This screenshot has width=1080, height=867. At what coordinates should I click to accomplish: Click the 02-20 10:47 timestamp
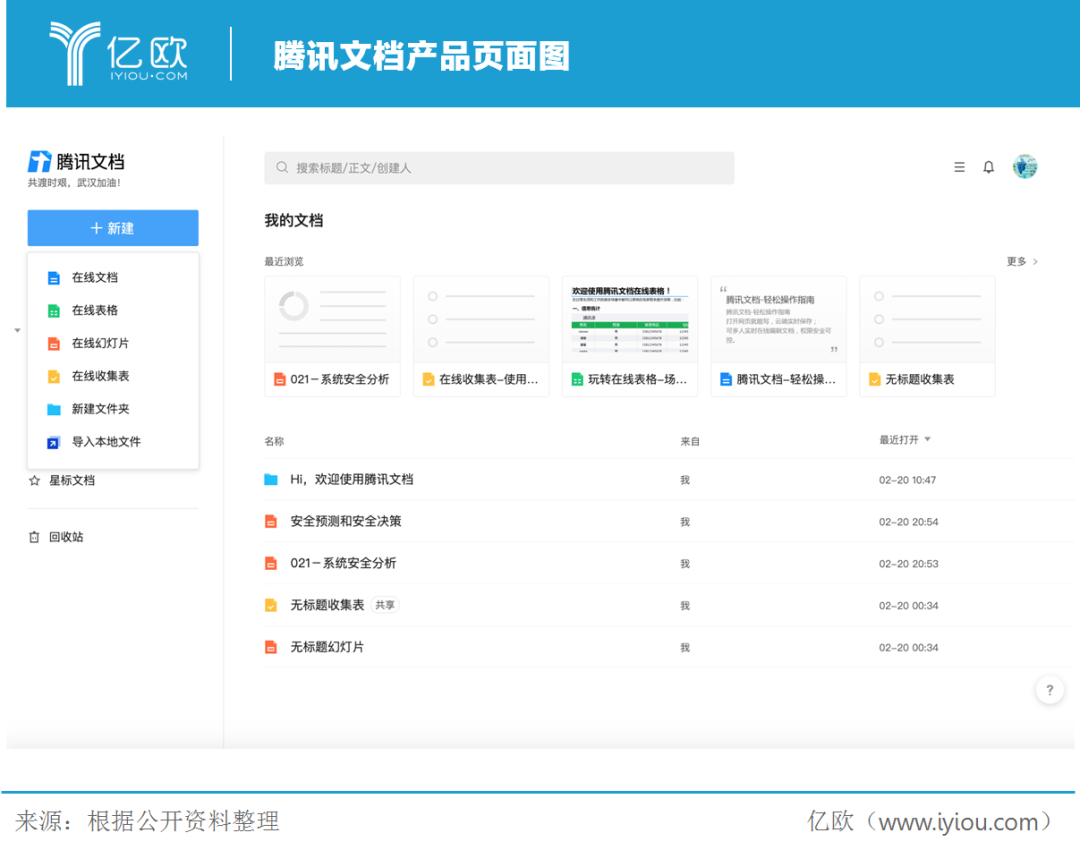pos(907,480)
